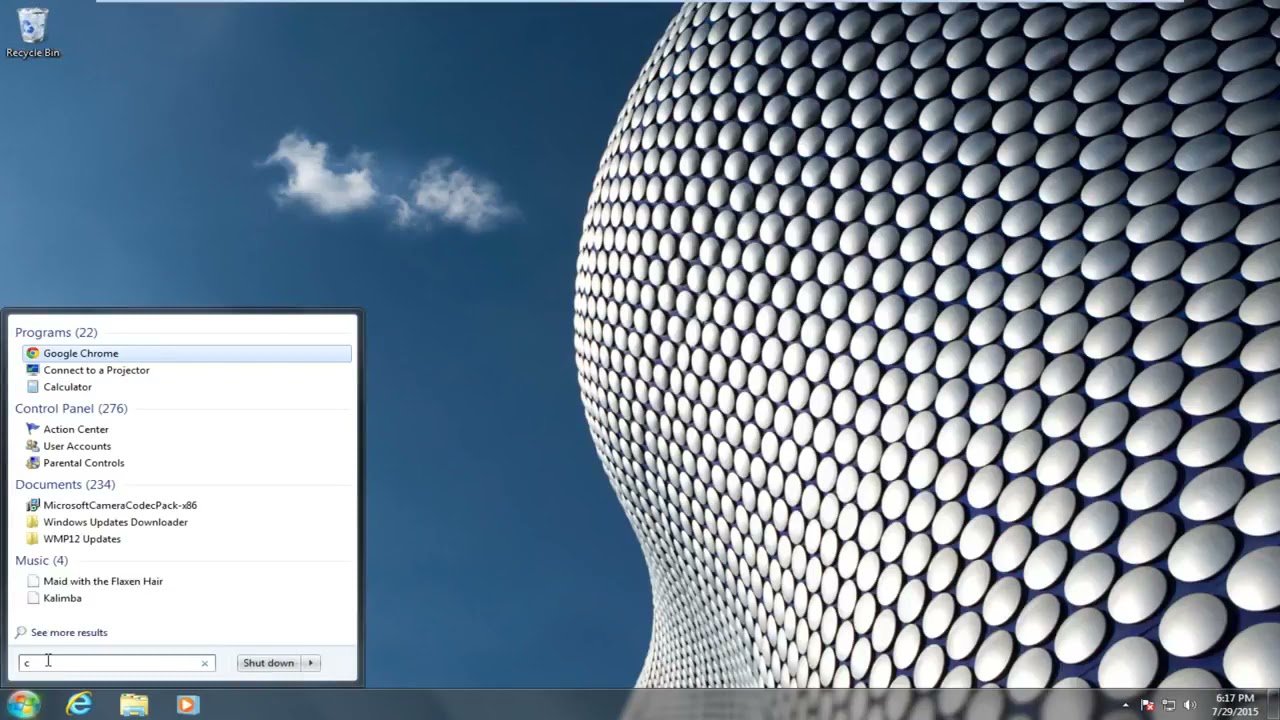The height and width of the screenshot is (720, 1280).
Task: Open Calculator from Programs results
Action: coord(67,387)
